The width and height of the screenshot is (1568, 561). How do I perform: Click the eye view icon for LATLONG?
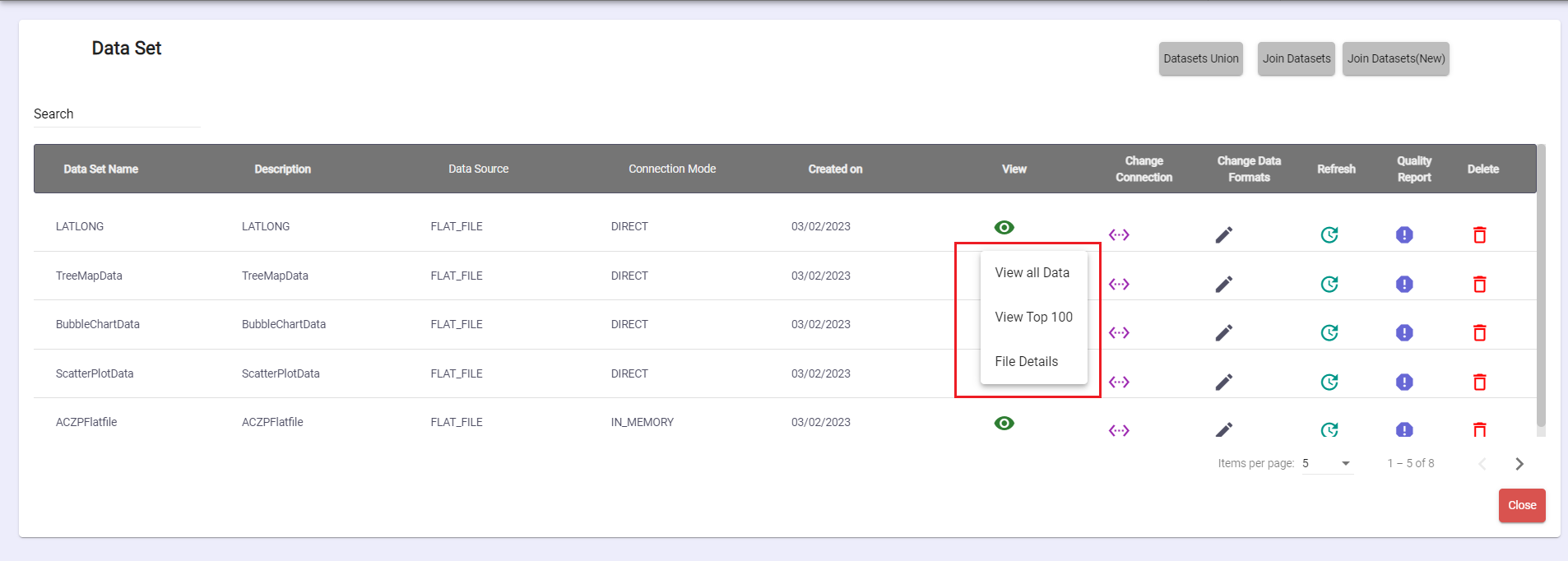(x=1004, y=227)
